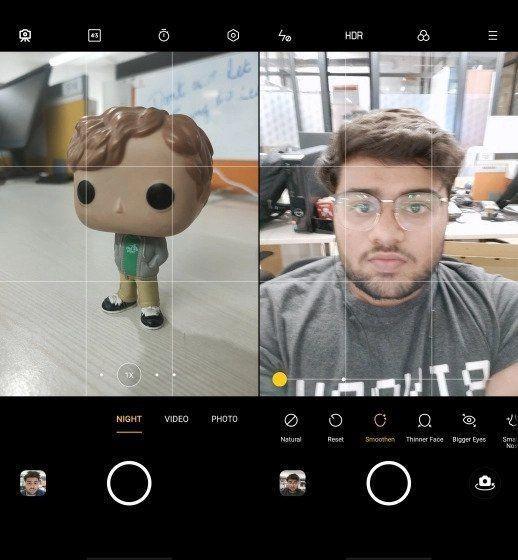Open the left gallery thumbnail preview
Image resolution: width=518 pixels, height=560 pixels.
click(x=33, y=483)
